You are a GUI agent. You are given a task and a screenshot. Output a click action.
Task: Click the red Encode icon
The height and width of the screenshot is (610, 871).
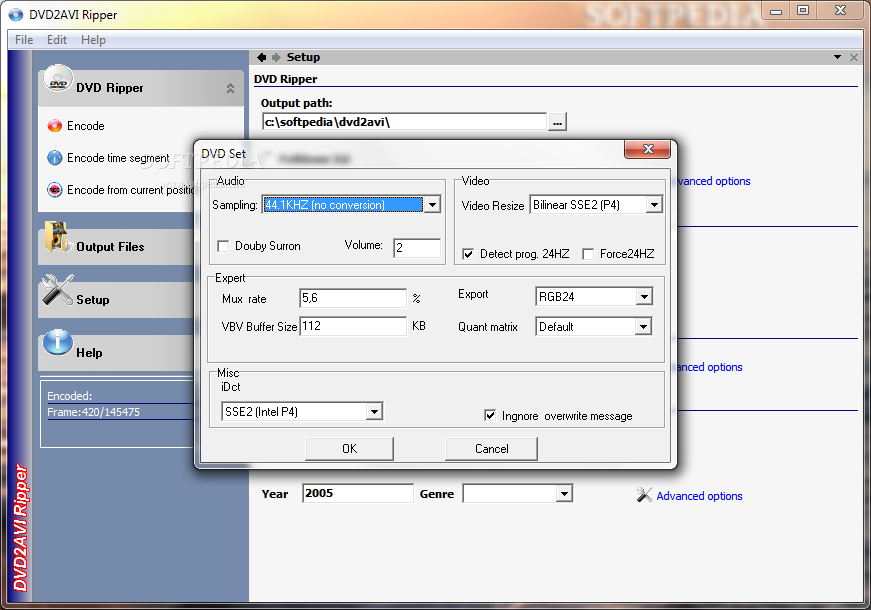coord(54,126)
